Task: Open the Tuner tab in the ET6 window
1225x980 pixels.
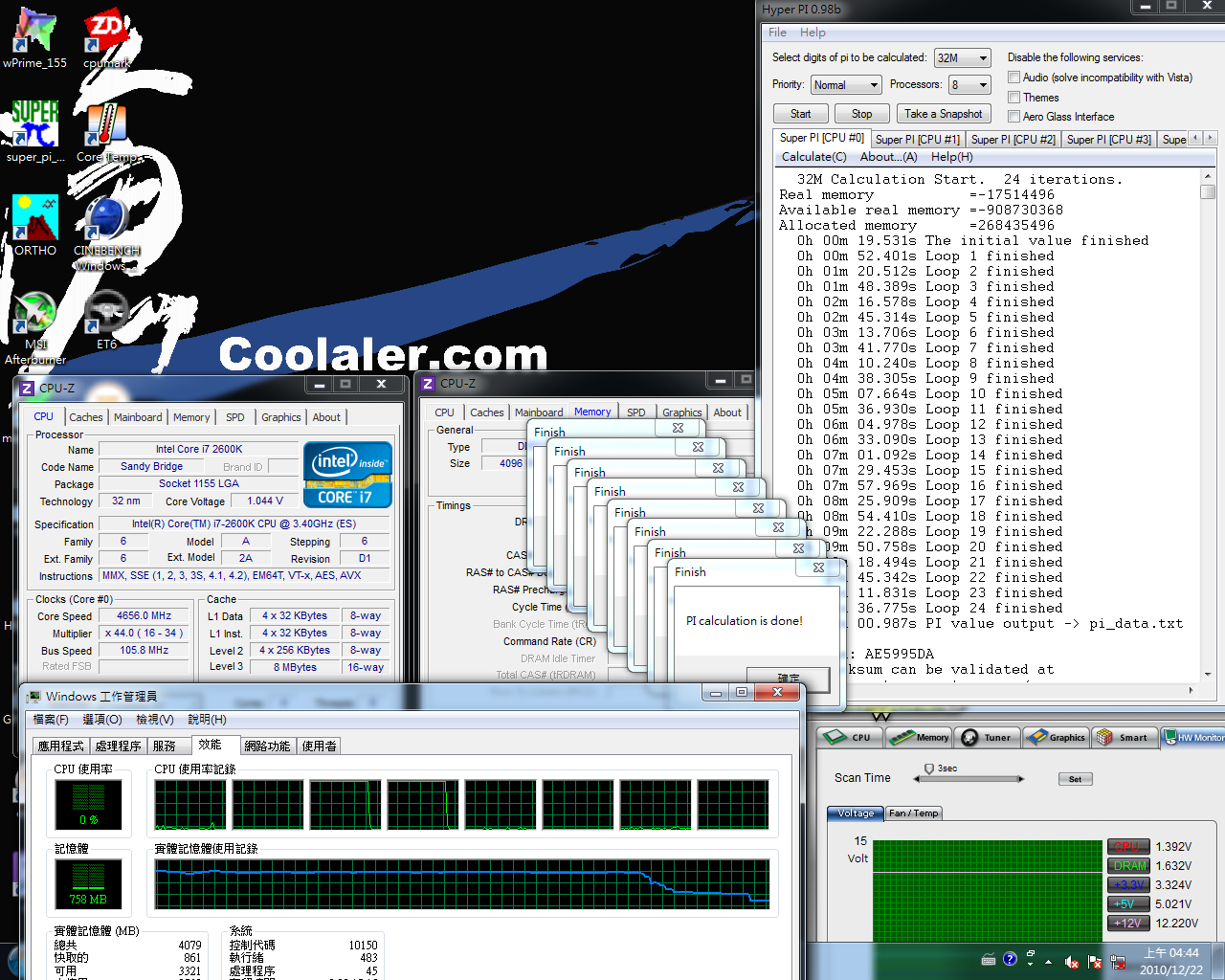Action: tap(987, 737)
